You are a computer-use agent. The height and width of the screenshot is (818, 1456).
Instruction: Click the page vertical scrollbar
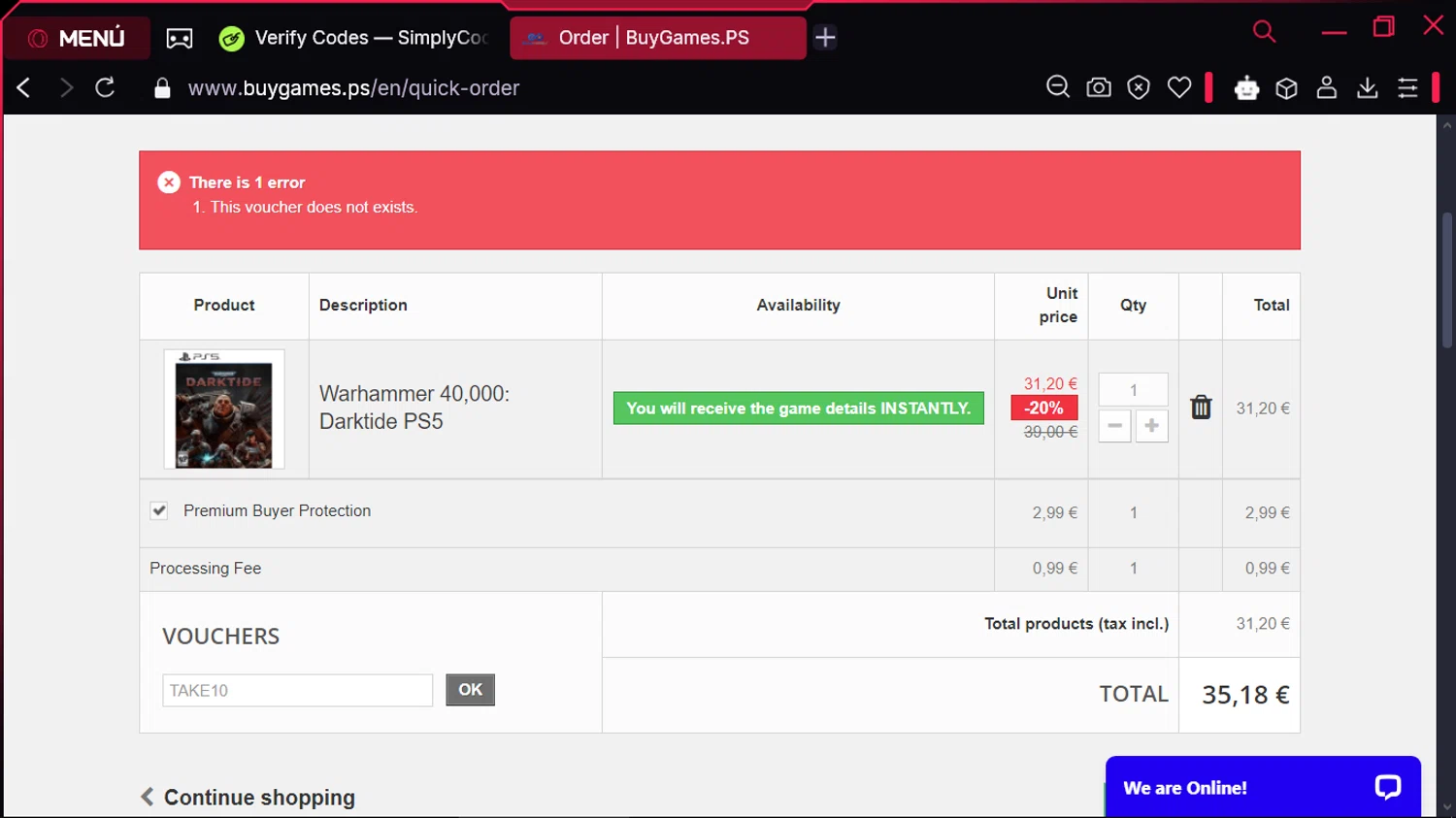[x=1447, y=280]
